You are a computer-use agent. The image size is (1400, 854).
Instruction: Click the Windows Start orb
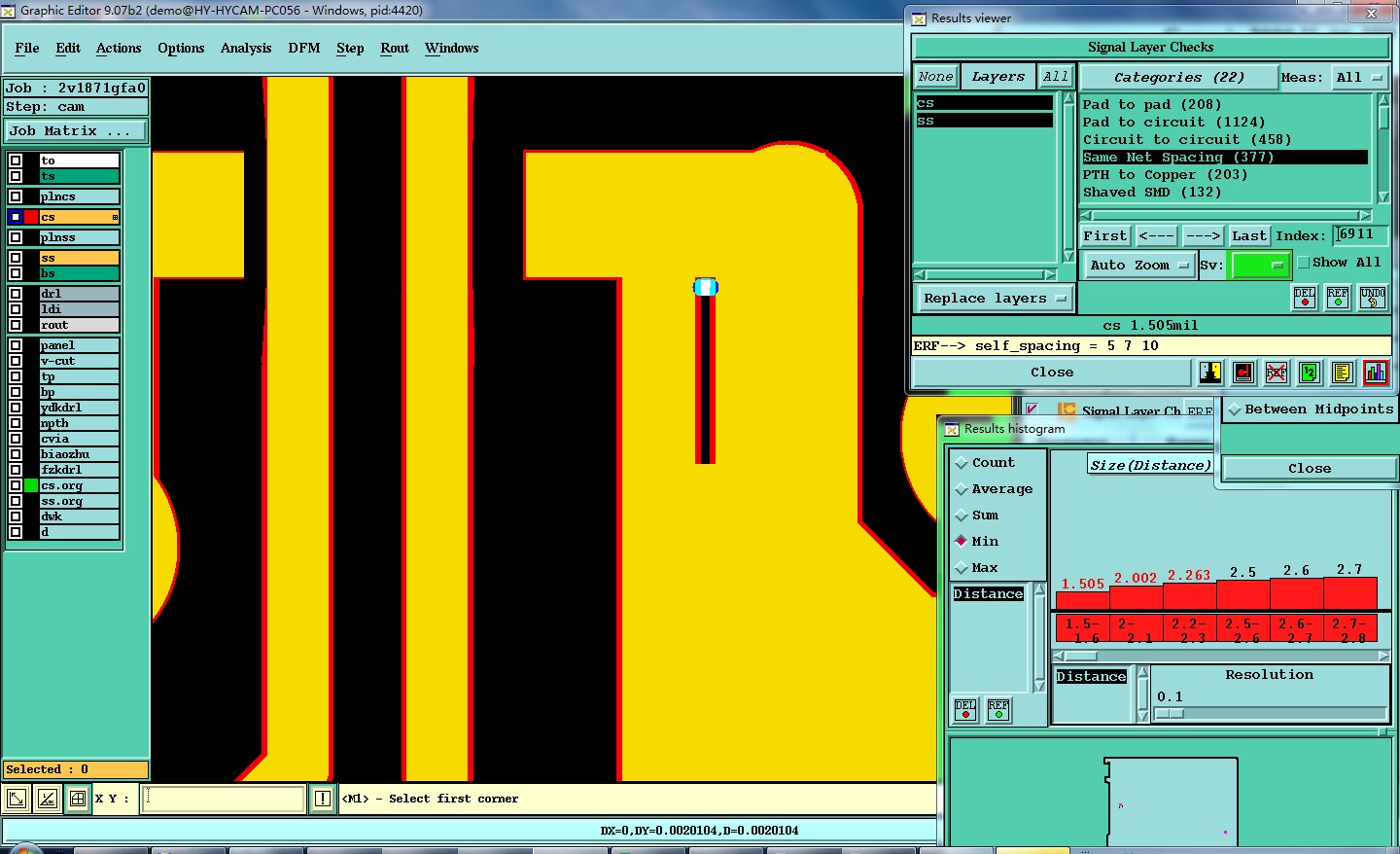(x=25, y=849)
